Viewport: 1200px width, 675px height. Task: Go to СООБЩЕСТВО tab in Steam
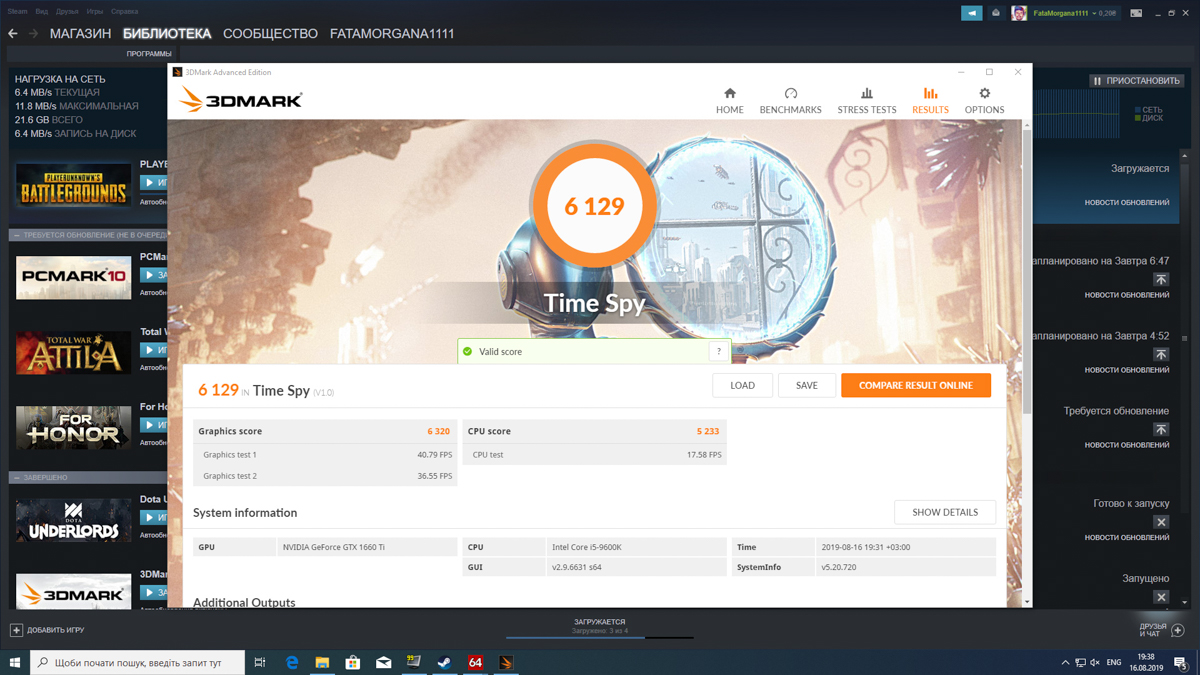click(x=270, y=33)
